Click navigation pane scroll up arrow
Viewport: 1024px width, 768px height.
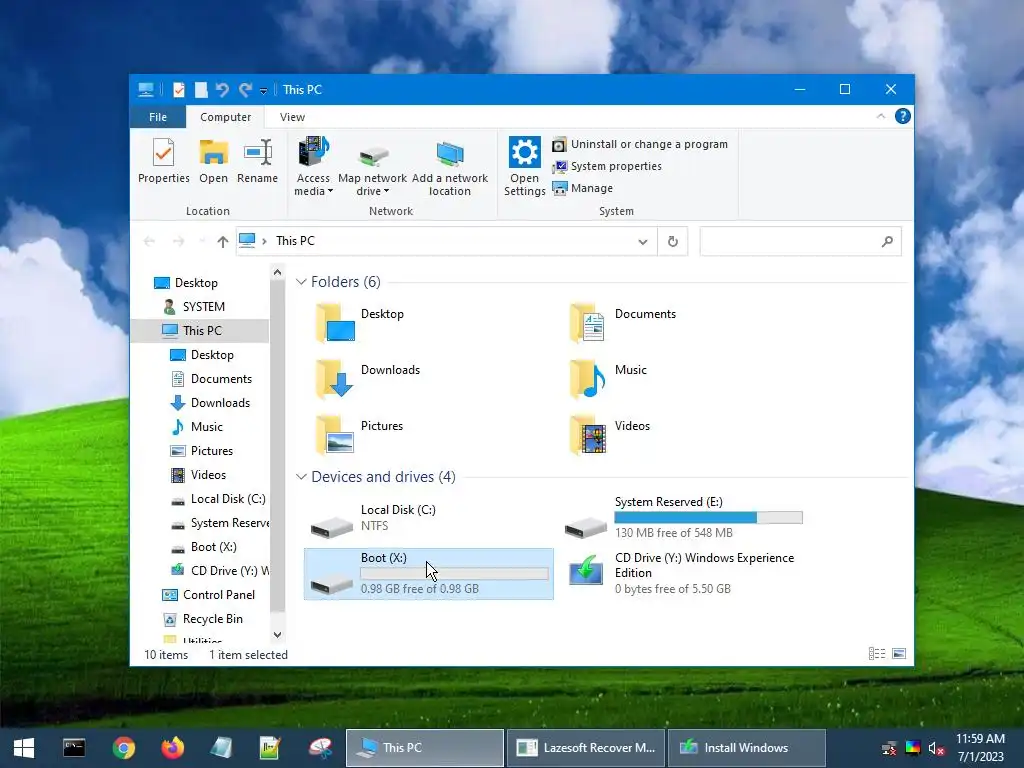pos(278,272)
